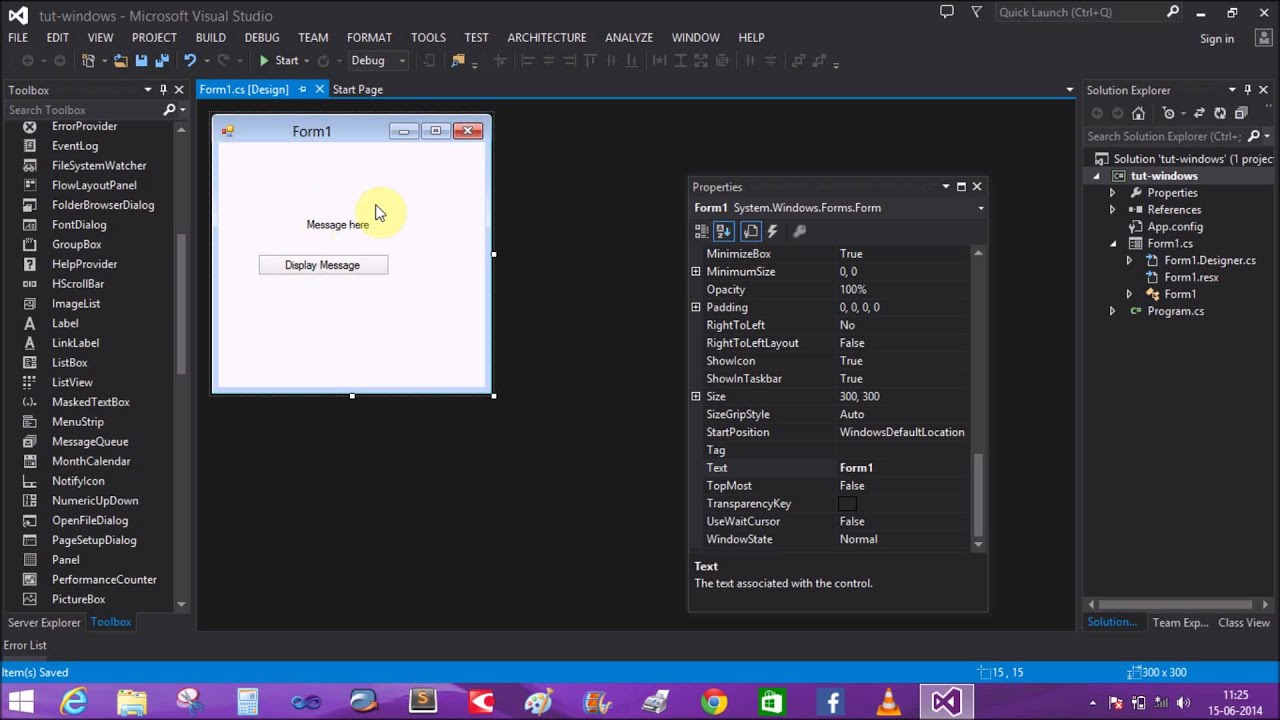Click the Quick Launch search magnifier
The image size is (1280, 720).
[1173, 12]
